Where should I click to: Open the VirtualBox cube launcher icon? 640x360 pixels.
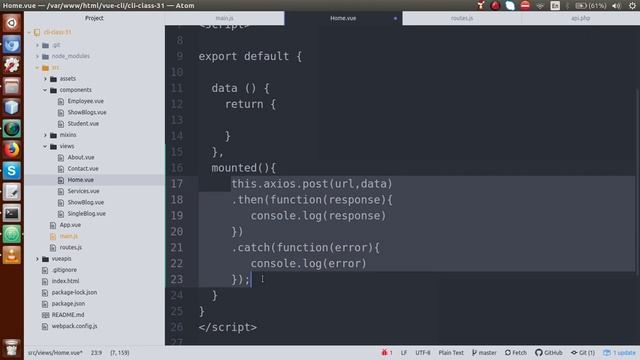click(11, 107)
